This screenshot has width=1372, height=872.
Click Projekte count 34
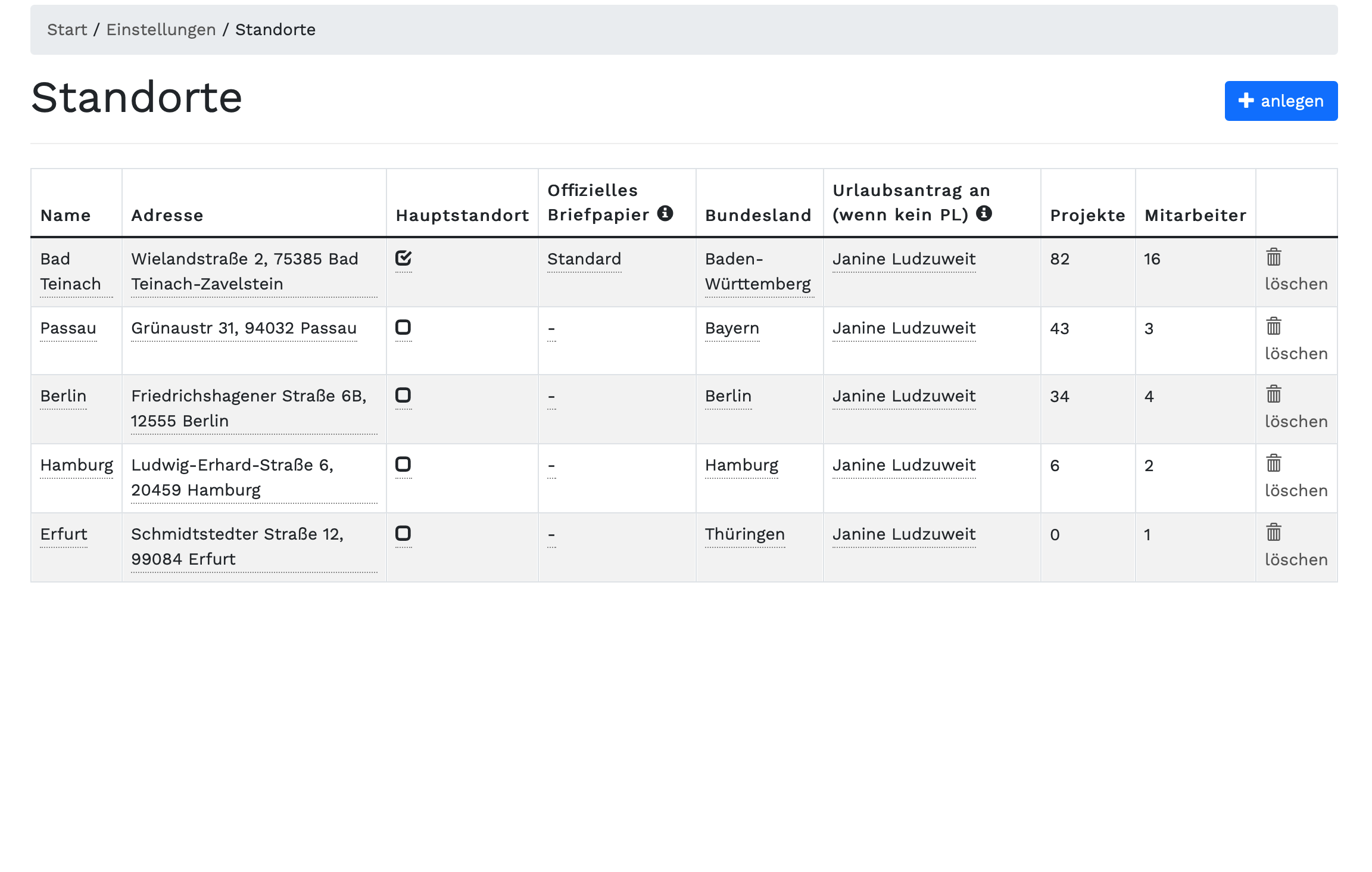point(1060,396)
